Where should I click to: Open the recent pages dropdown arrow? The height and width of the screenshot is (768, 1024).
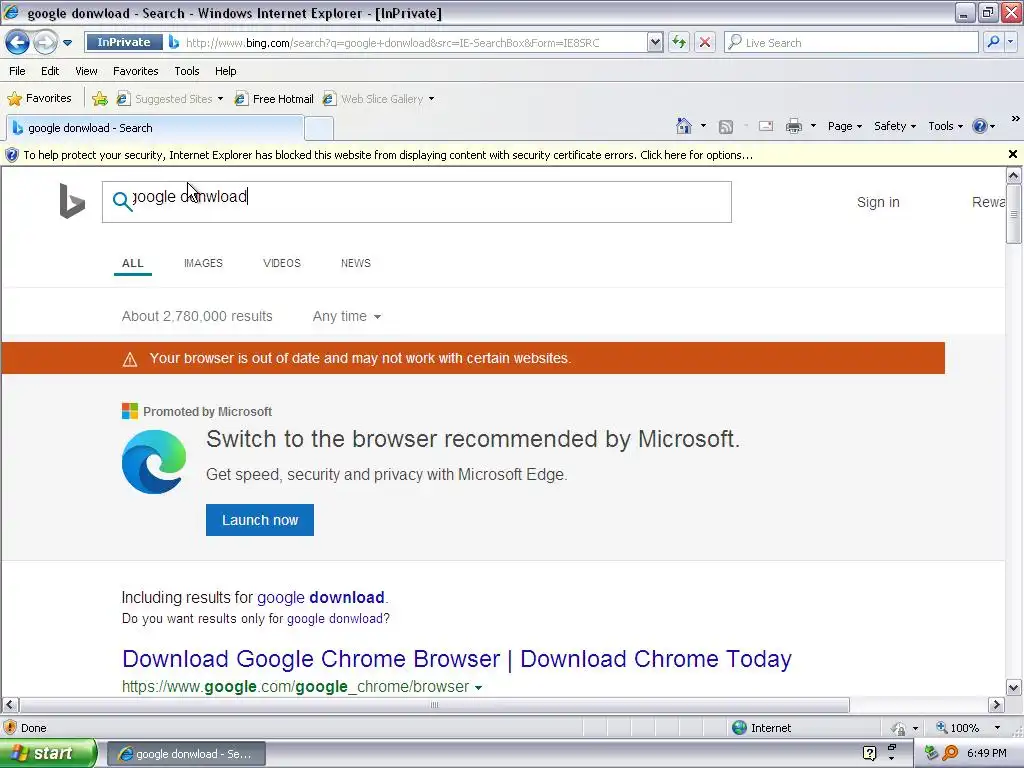coord(67,43)
